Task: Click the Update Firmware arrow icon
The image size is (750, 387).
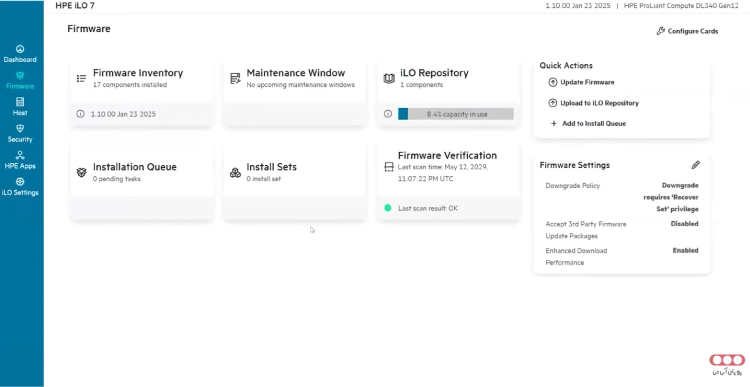Action: pos(553,82)
